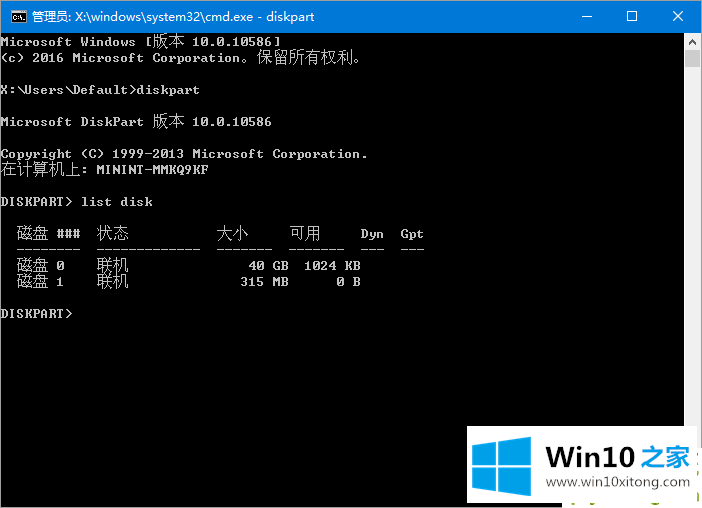Close the diskpart command window
The height and width of the screenshot is (508, 702).
(x=678, y=17)
